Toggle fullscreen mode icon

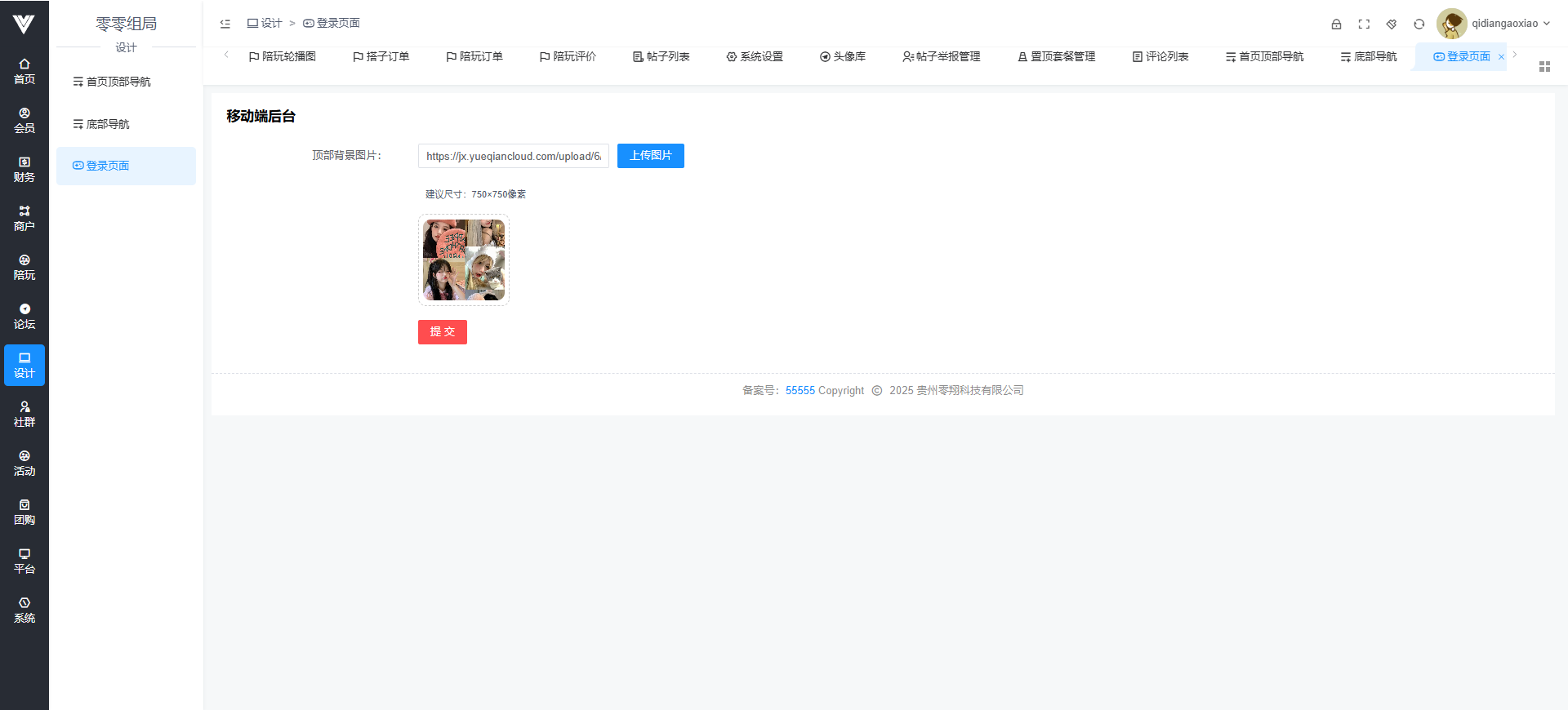pos(1364,24)
